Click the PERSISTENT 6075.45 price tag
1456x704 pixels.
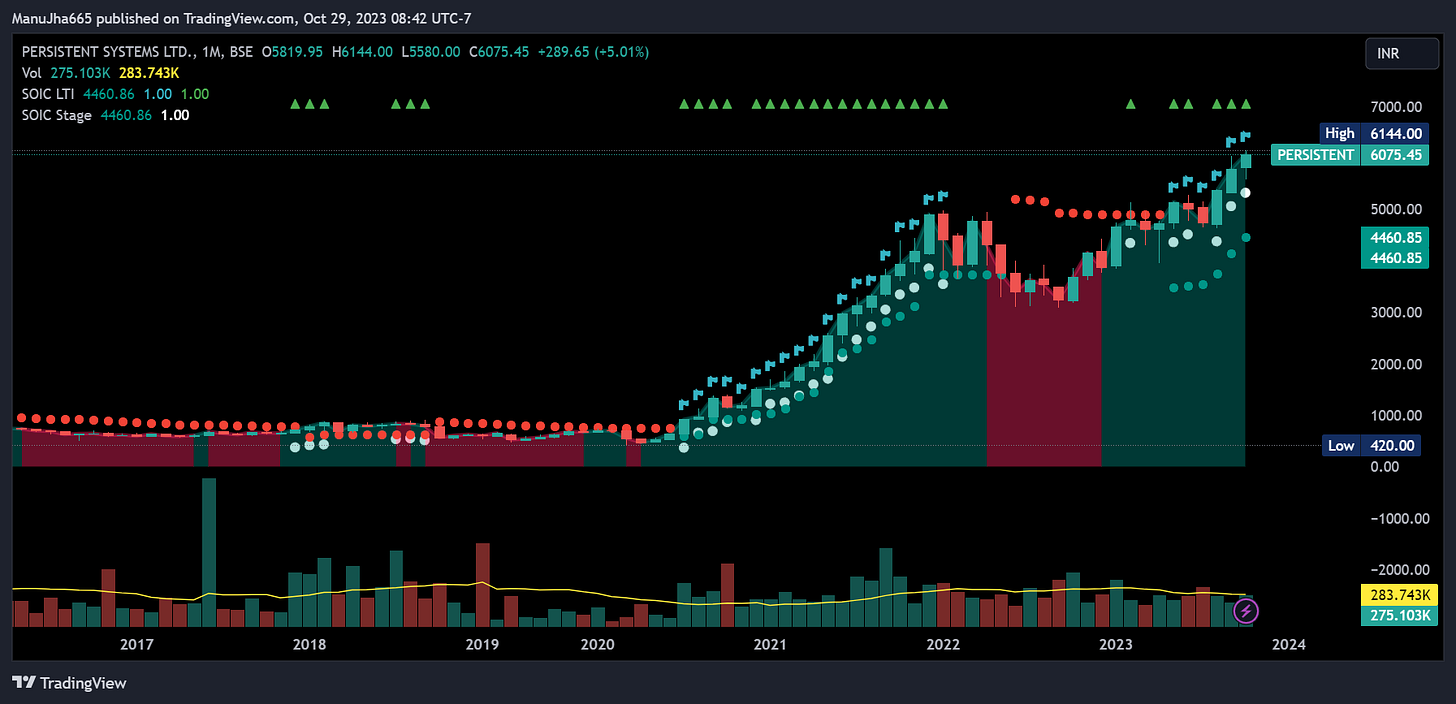1350,155
